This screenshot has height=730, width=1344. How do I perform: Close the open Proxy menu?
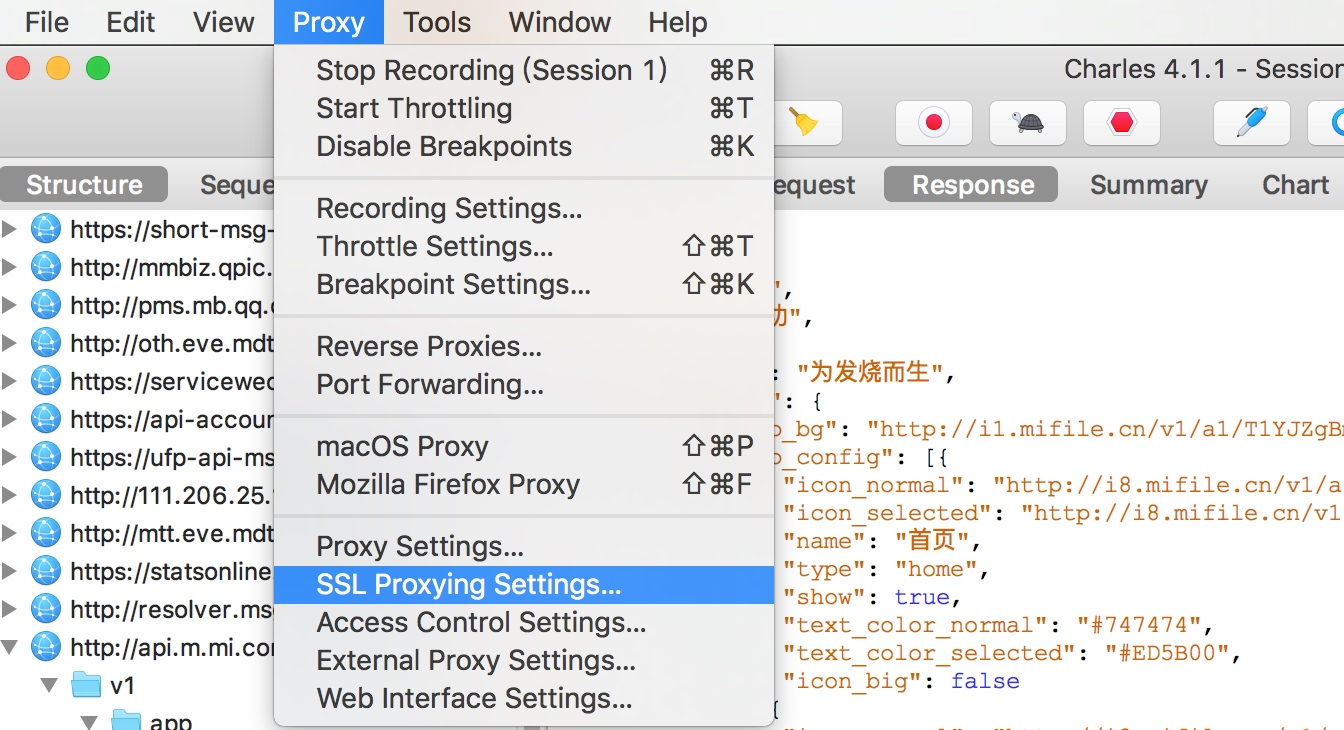[x=329, y=22]
